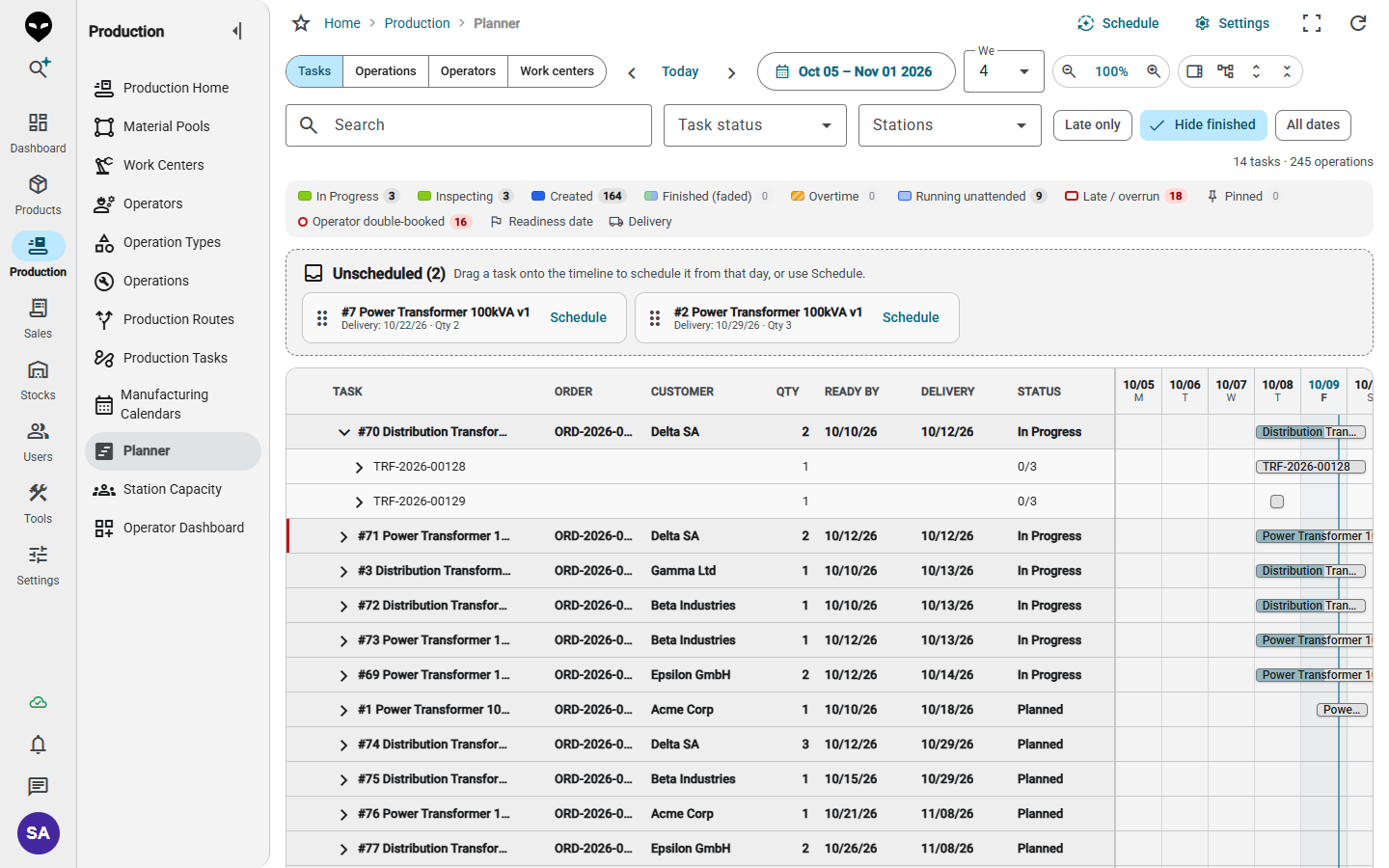Toggle the All dates filter

pos(1313,125)
